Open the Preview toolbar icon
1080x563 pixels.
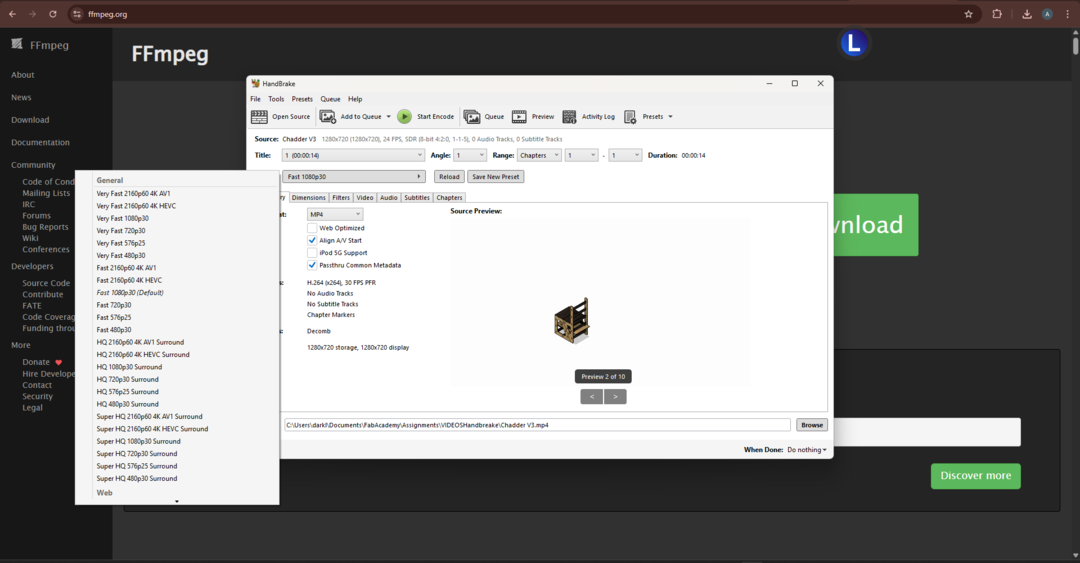519,116
